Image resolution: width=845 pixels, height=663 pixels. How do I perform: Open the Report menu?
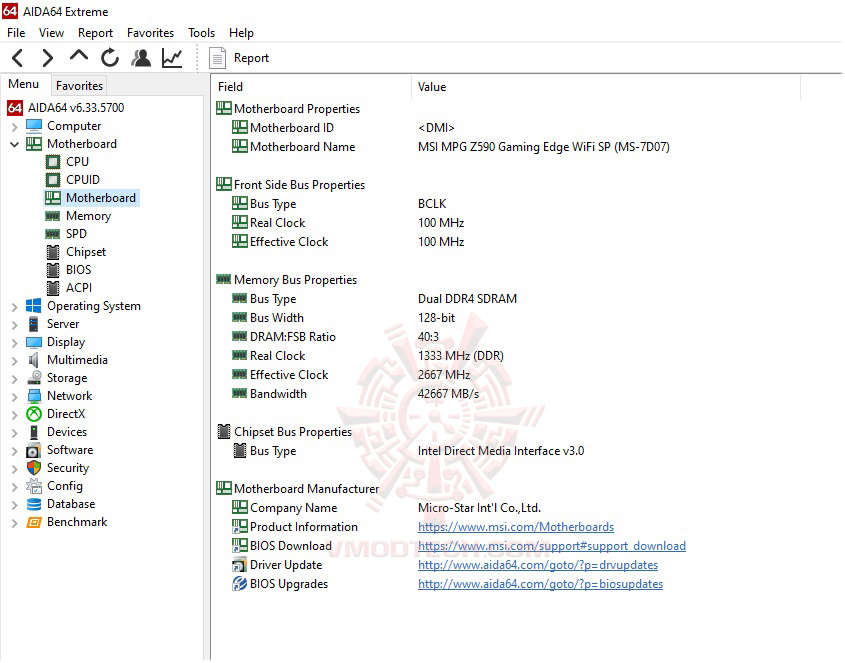coord(95,33)
